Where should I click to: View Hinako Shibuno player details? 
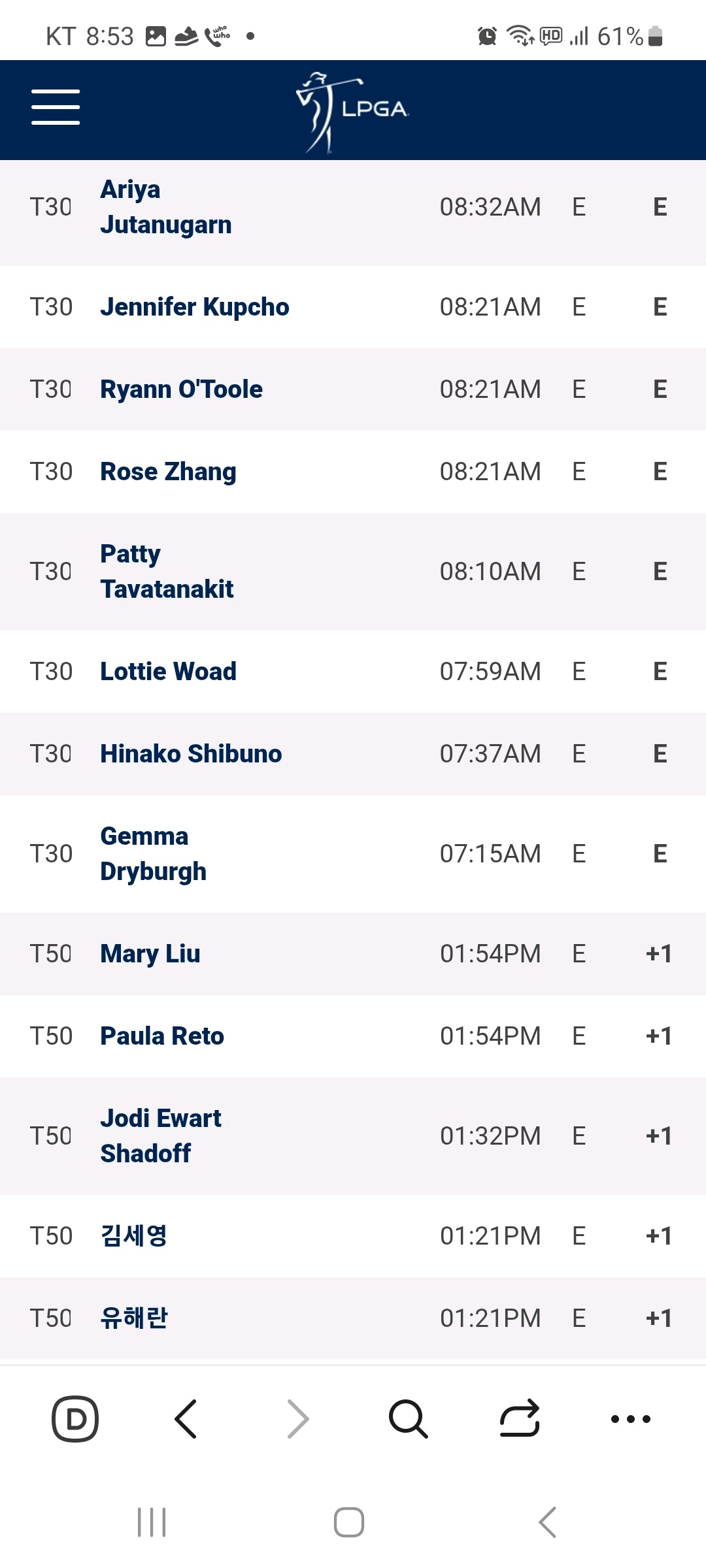click(x=191, y=754)
